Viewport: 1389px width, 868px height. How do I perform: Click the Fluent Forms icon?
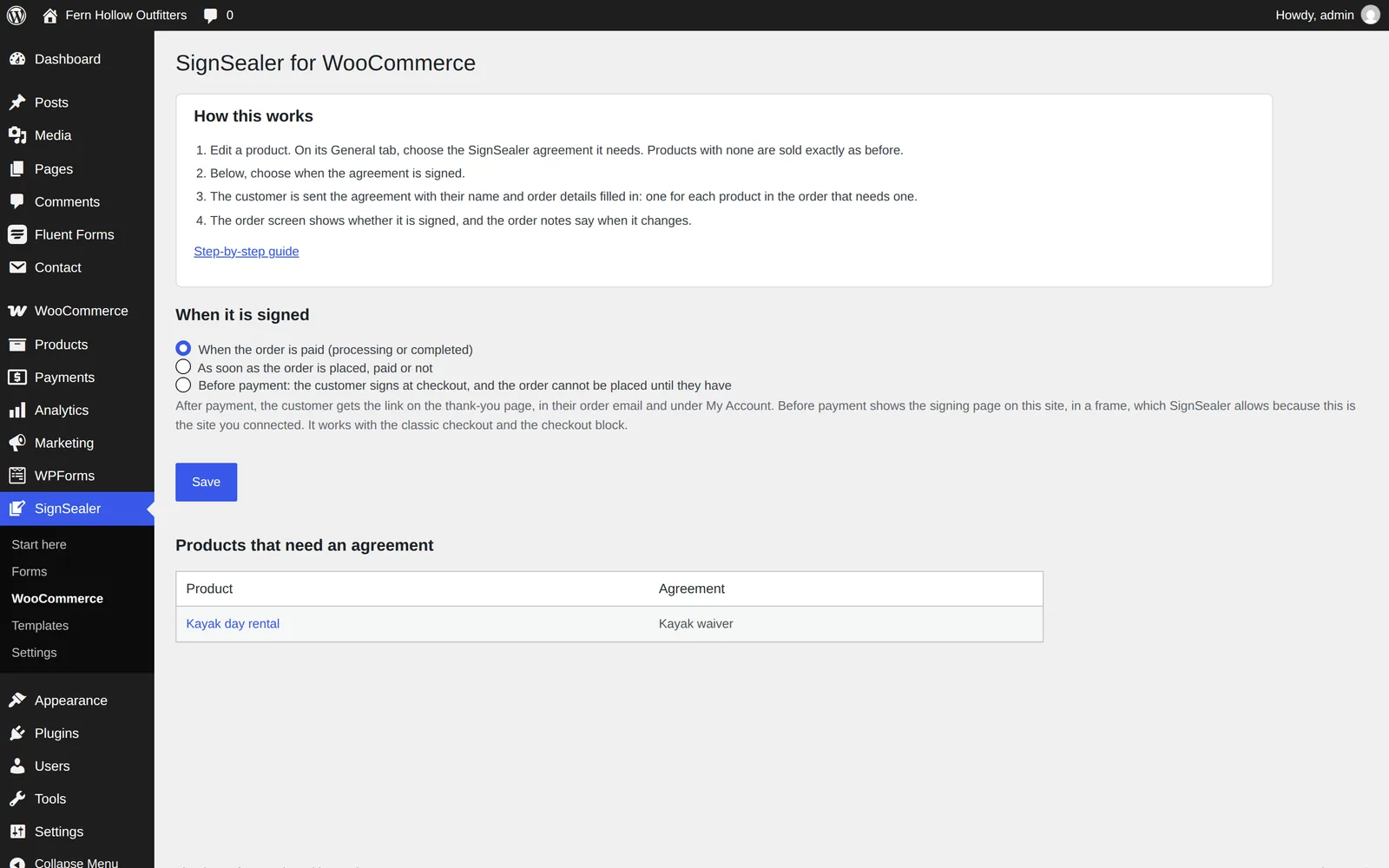coord(17,234)
